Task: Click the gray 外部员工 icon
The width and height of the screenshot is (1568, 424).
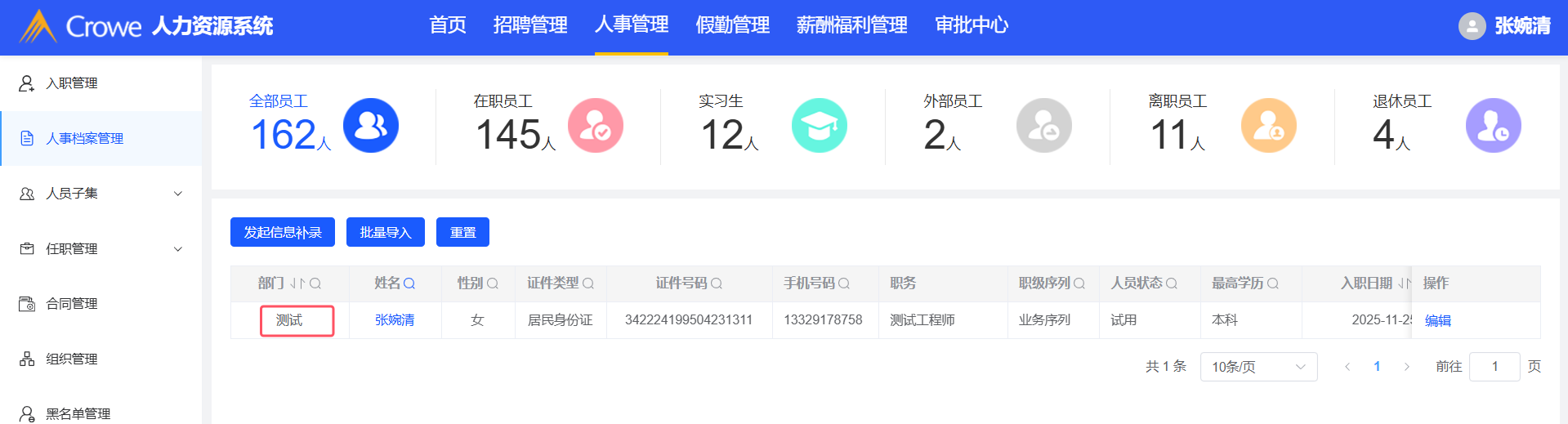Action: (1044, 126)
